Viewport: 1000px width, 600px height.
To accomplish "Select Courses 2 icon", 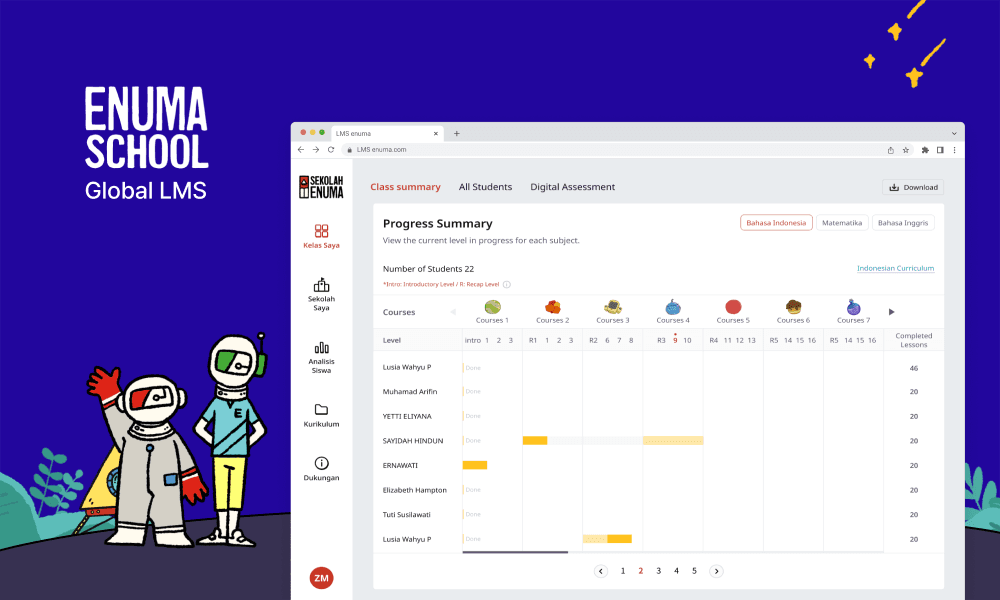I will (x=552, y=307).
